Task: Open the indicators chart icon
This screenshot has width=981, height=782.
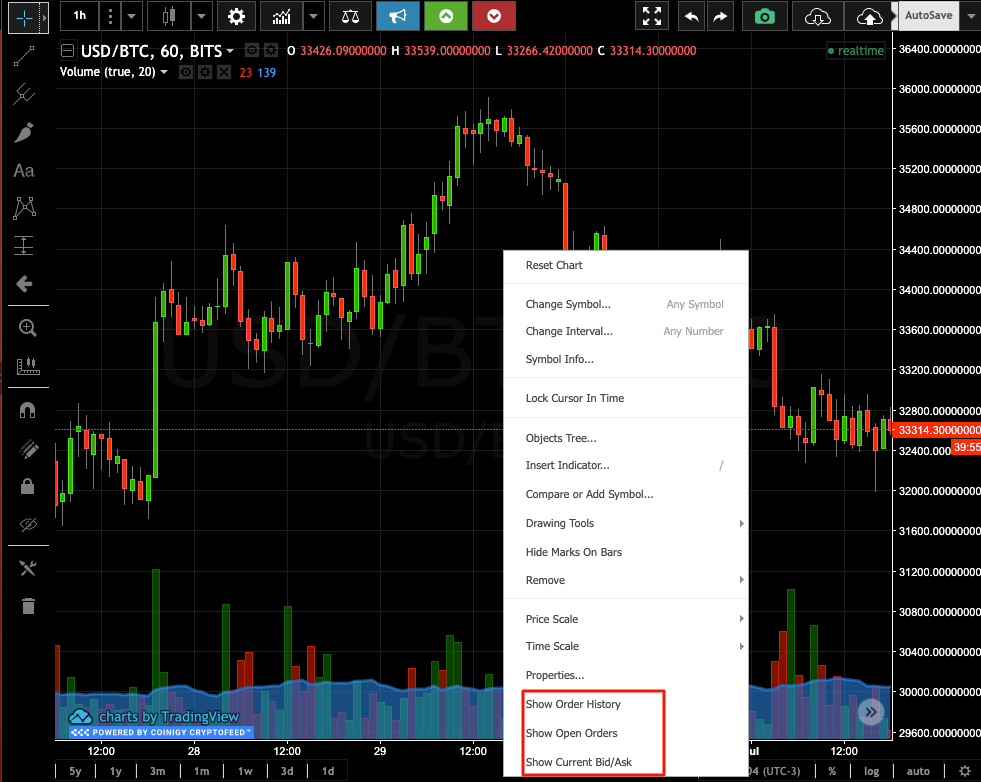Action: tap(282, 16)
